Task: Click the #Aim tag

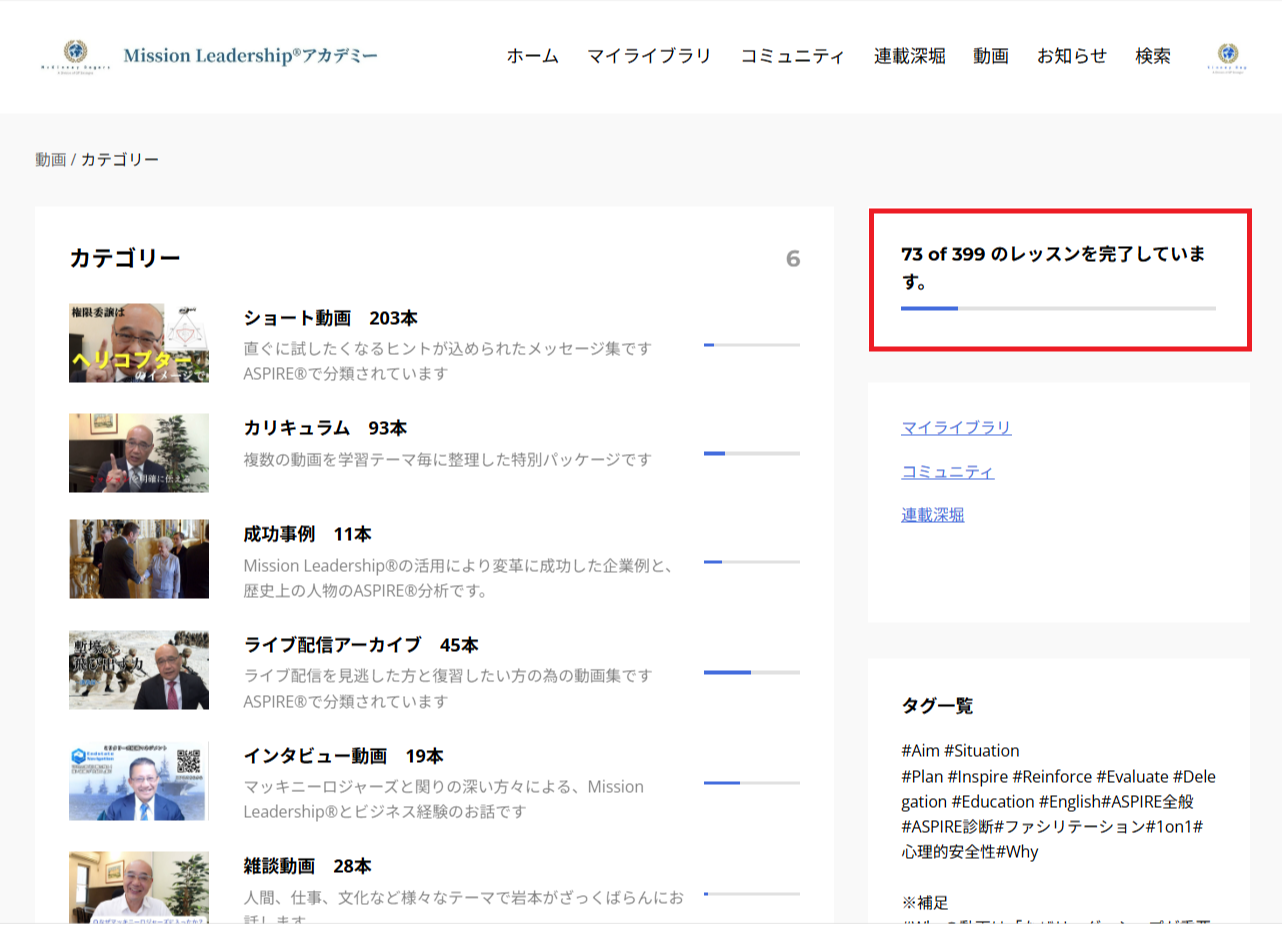Action: [920, 751]
